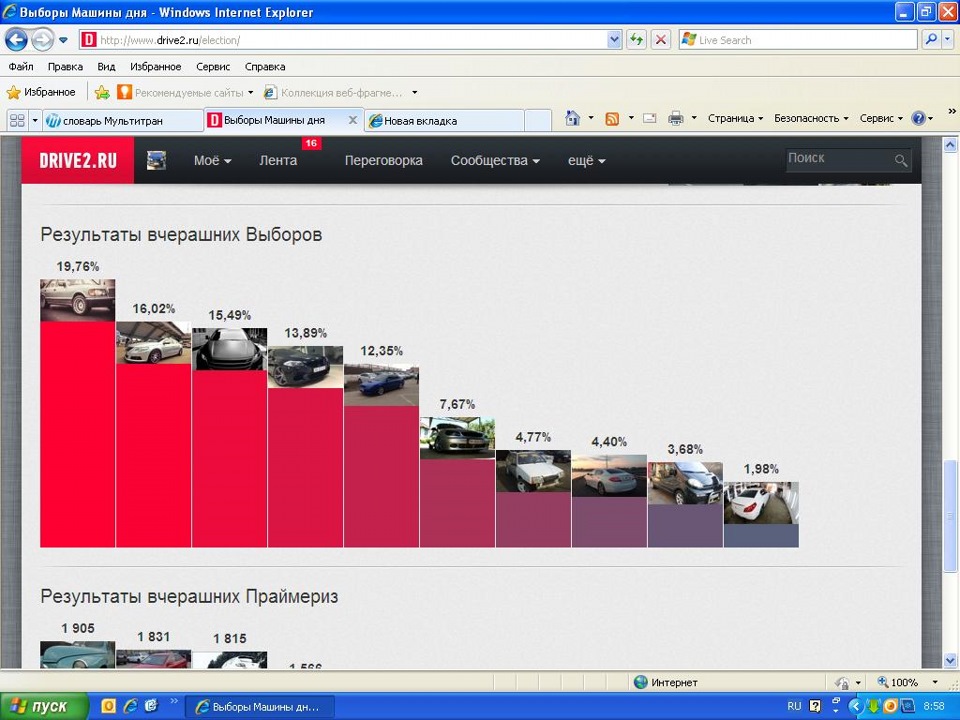Refresh the page with the green arrows icon
960x720 pixels.
pyautogui.click(x=637, y=40)
